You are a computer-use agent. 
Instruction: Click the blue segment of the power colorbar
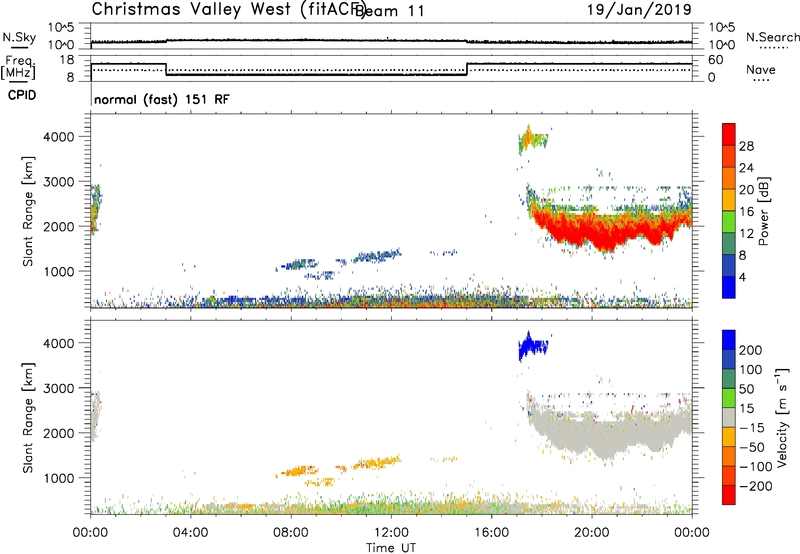tap(729, 287)
